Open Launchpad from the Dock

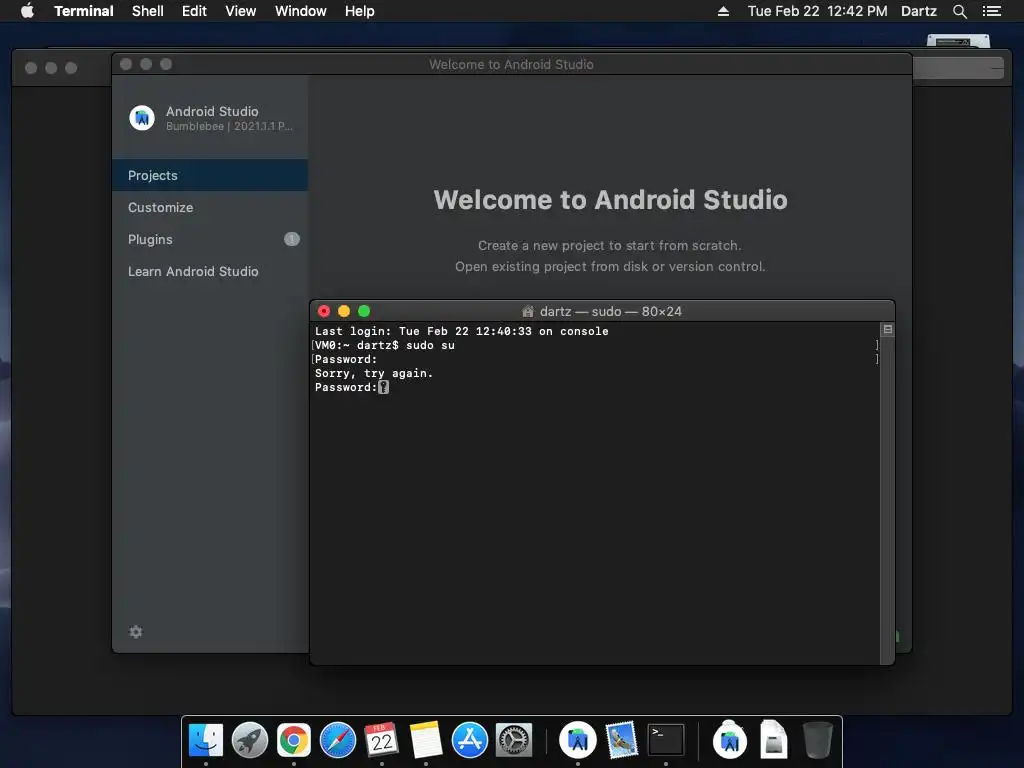point(249,741)
